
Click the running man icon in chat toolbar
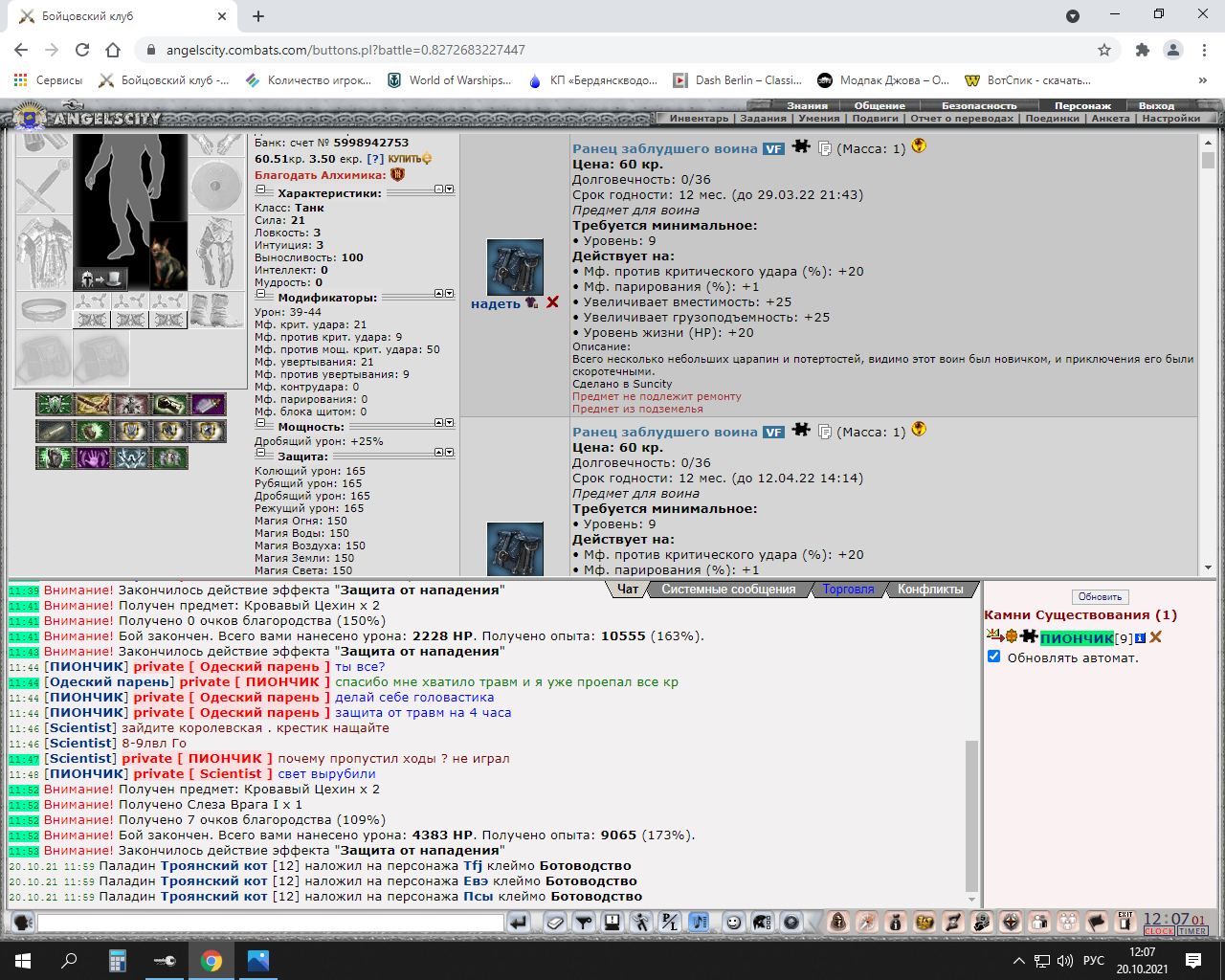click(641, 923)
